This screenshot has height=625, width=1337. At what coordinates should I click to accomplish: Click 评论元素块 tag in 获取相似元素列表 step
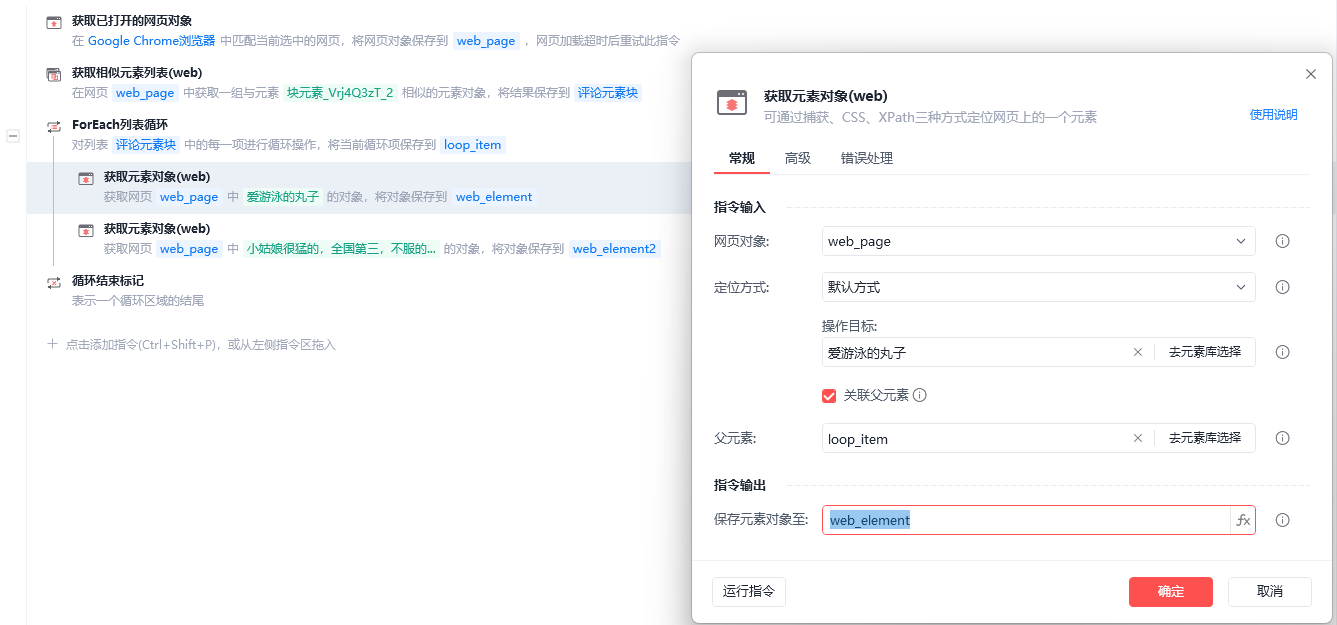pyautogui.click(x=608, y=93)
